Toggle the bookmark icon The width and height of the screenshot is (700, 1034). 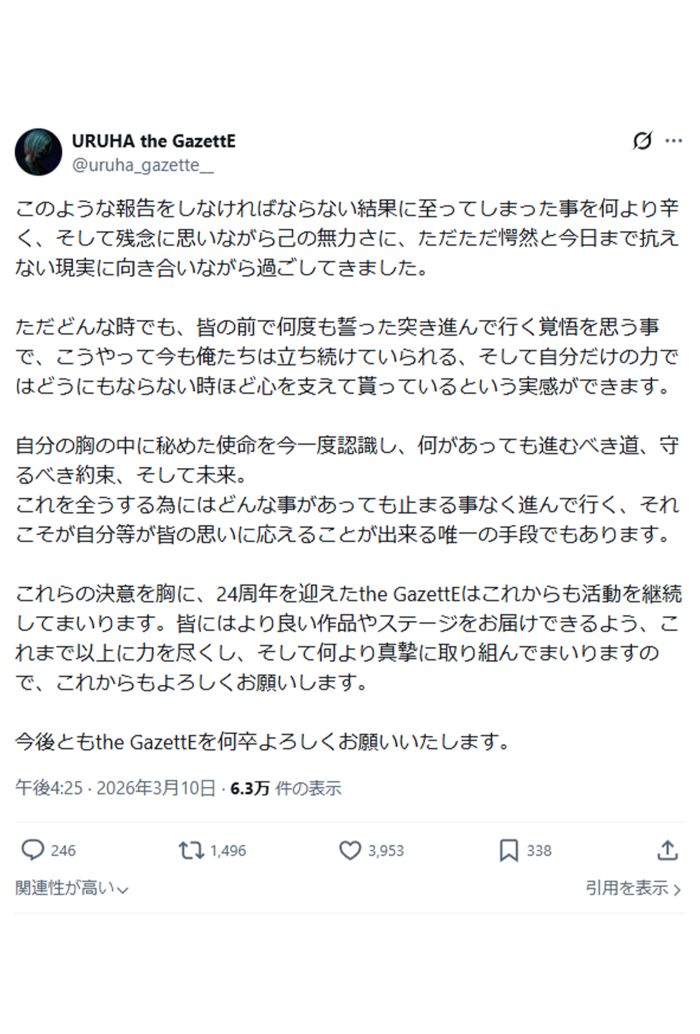click(x=509, y=850)
